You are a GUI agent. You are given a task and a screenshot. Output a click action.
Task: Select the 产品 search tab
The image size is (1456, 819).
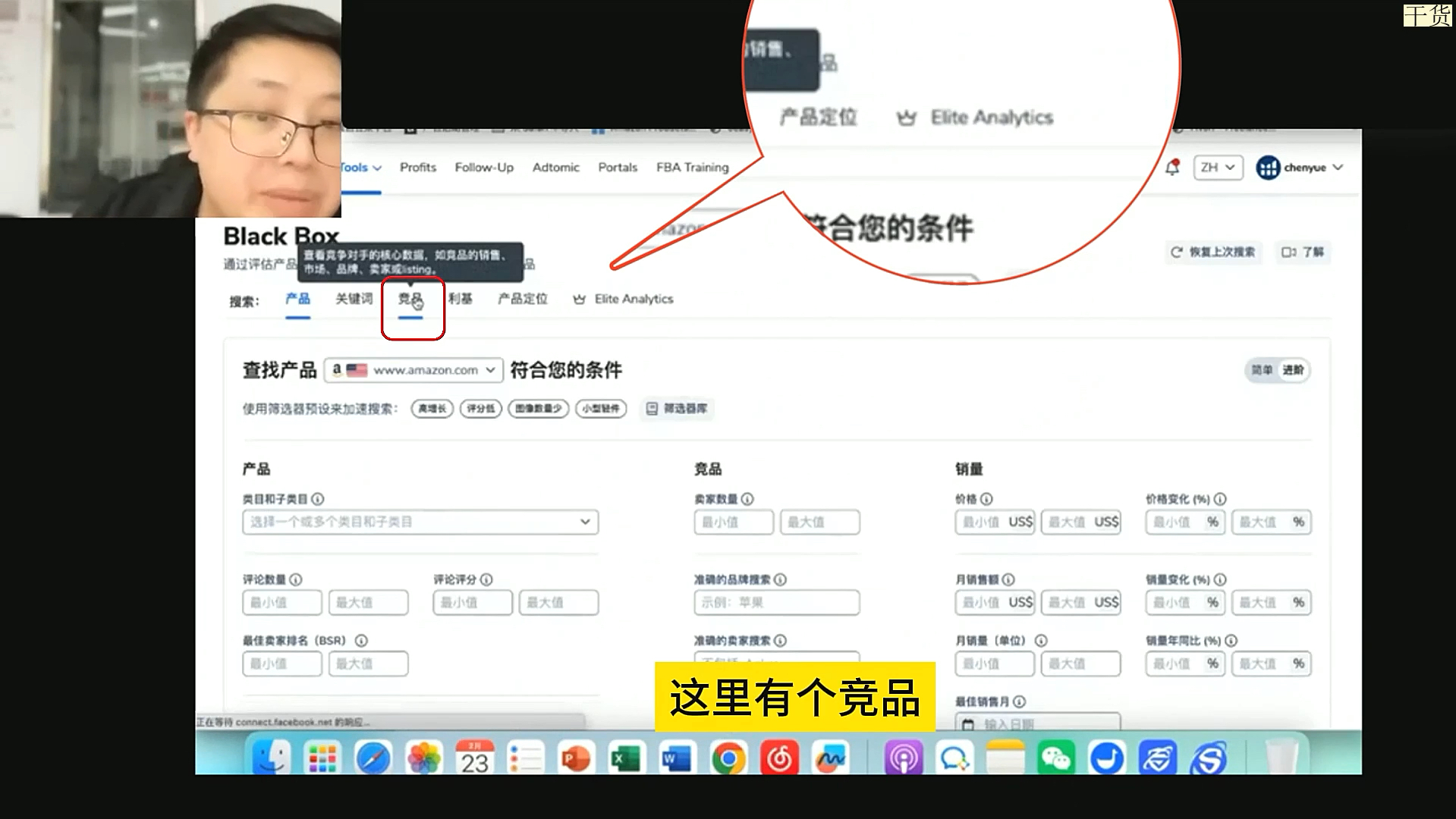click(x=297, y=300)
